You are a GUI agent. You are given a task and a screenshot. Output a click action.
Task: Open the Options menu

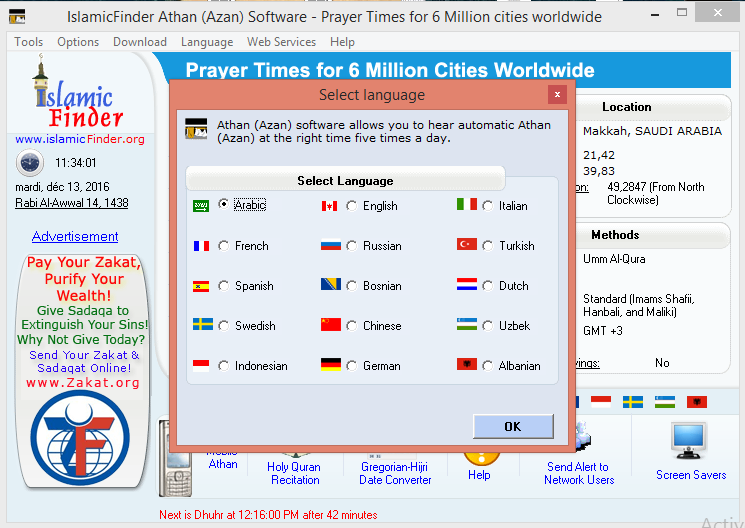coord(78,42)
